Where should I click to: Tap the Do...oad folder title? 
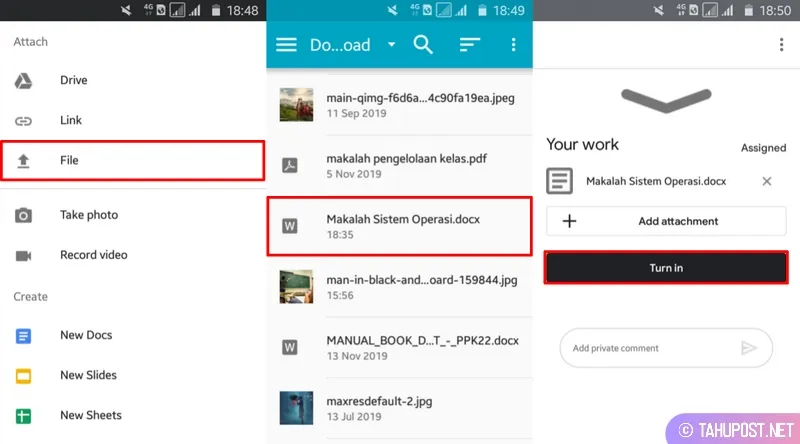click(340, 45)
